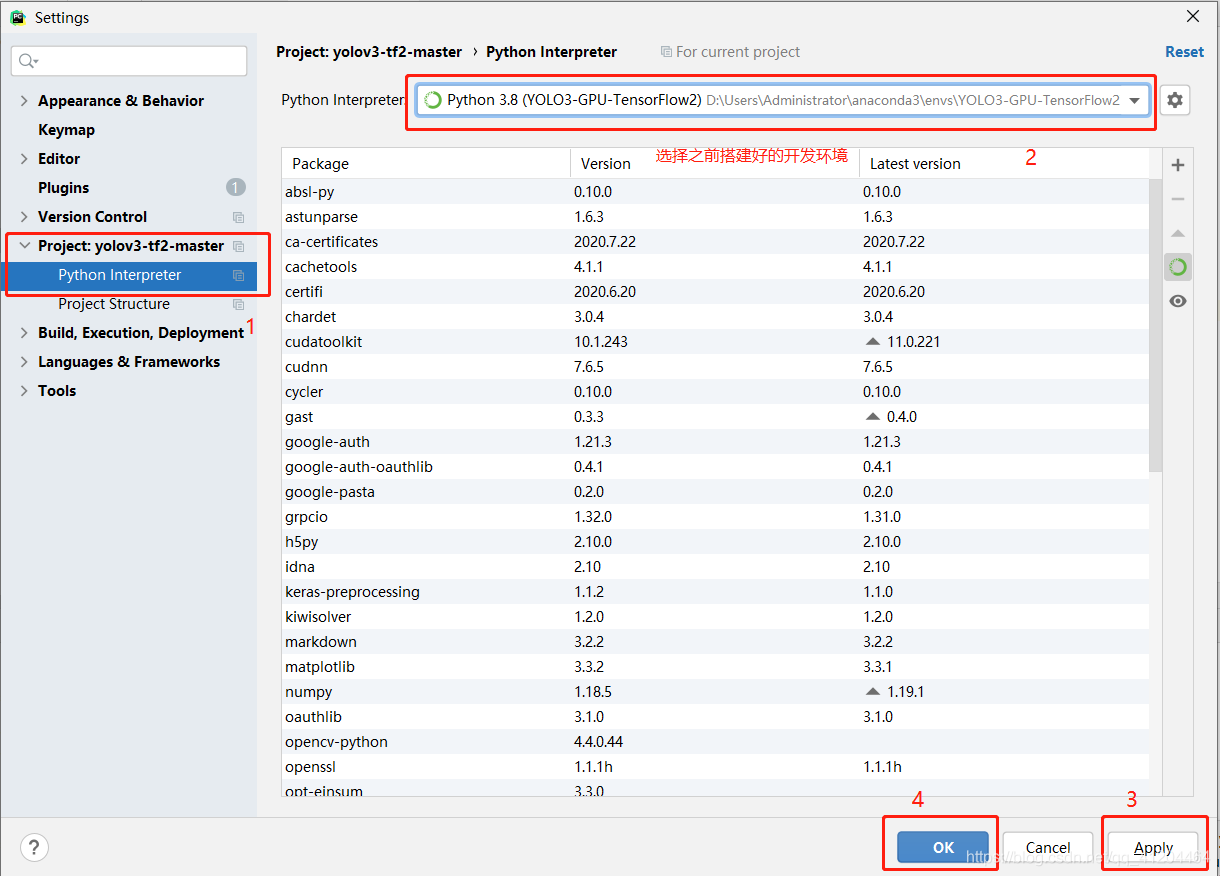Open the help question mark icon
Screen dimensions: 1220x876
pyautogui.click(x=34, y=848)
